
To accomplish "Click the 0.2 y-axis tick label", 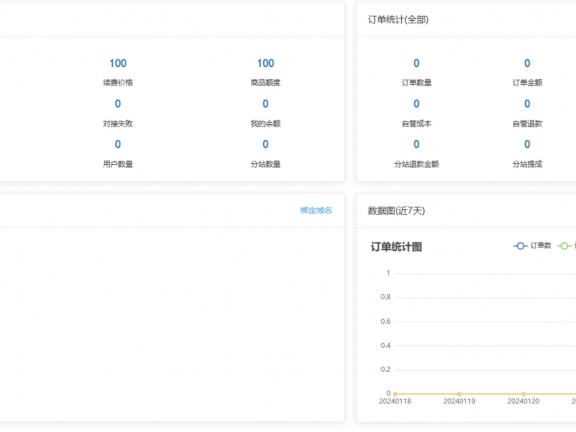I will (x=385, y=369).
